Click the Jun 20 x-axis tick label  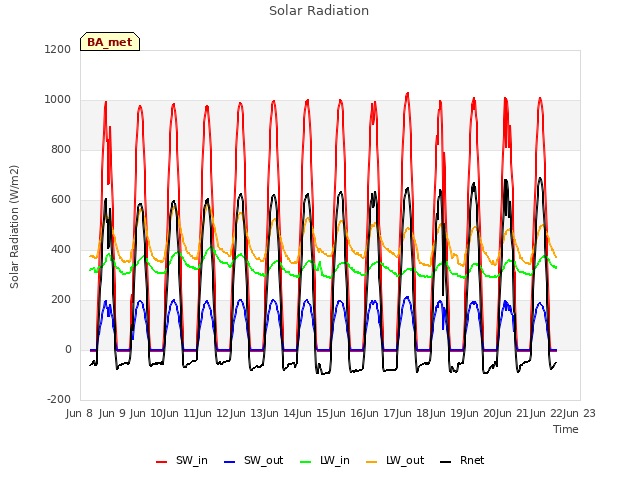479,413
